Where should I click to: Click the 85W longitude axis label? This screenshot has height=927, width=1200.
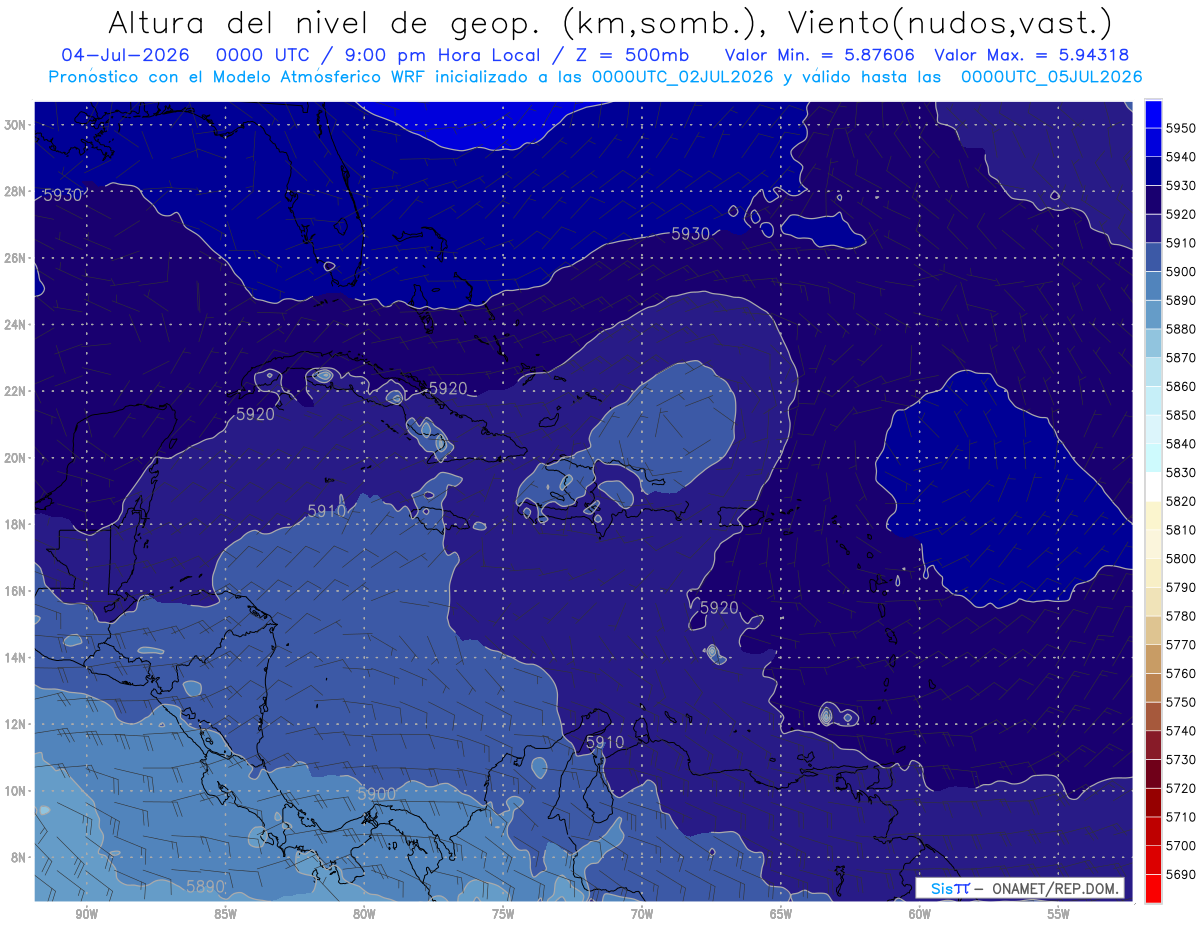coord(225,914)
